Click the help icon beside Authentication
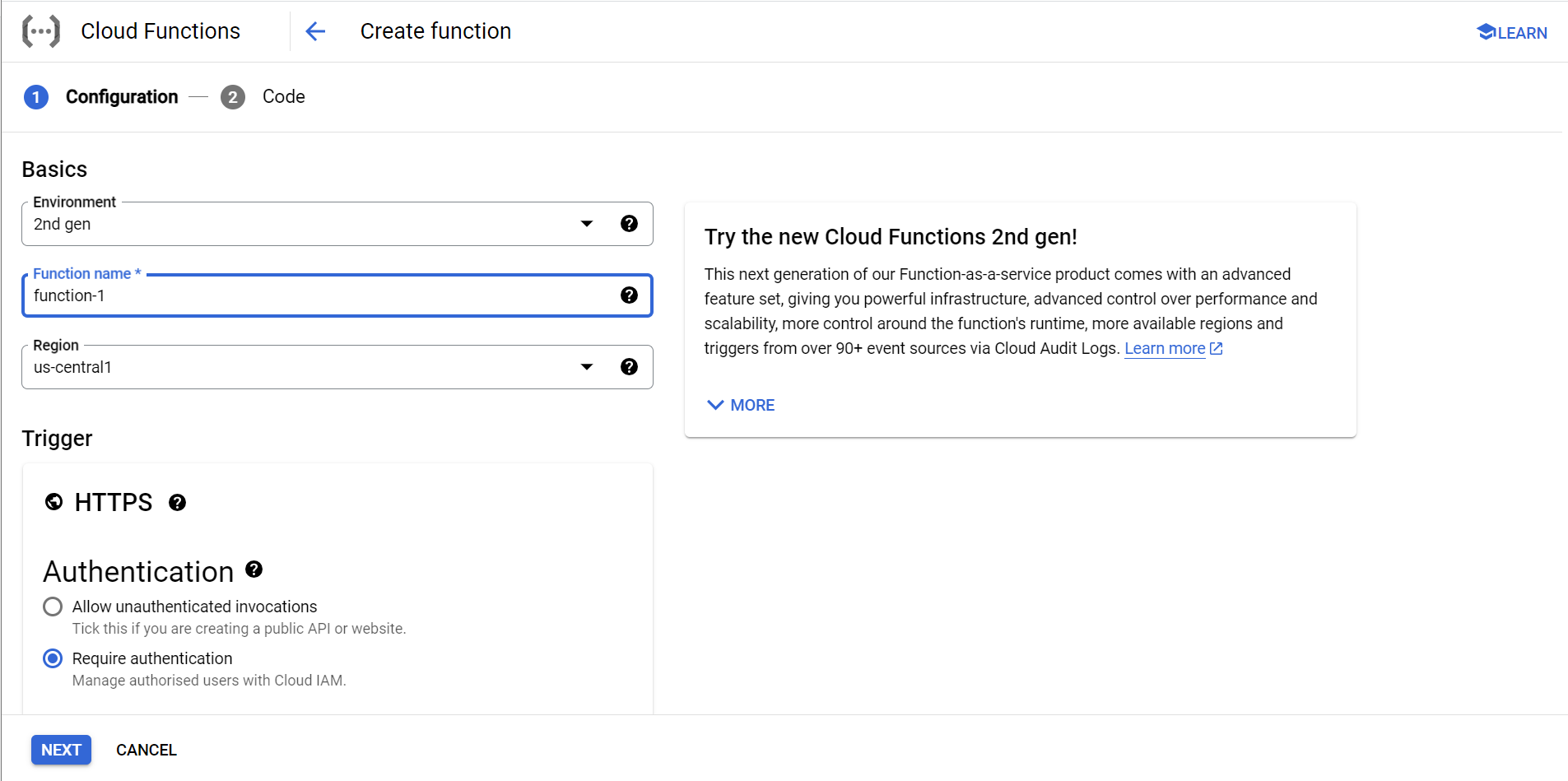Image resolution: width=1568 pixels, height=781 pixels. click(254, 569)
